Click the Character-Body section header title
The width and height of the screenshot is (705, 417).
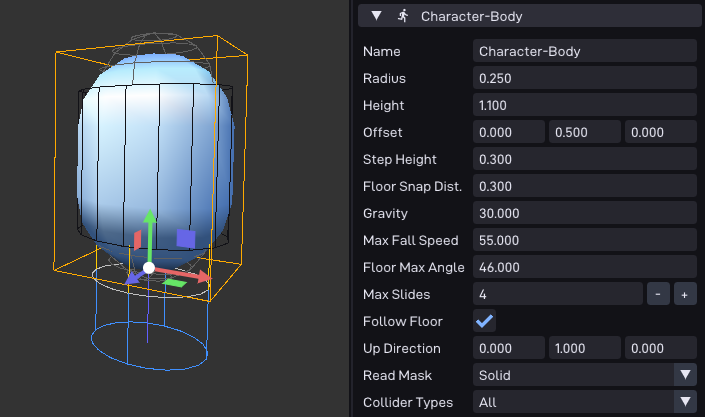(x=471, y=17)
